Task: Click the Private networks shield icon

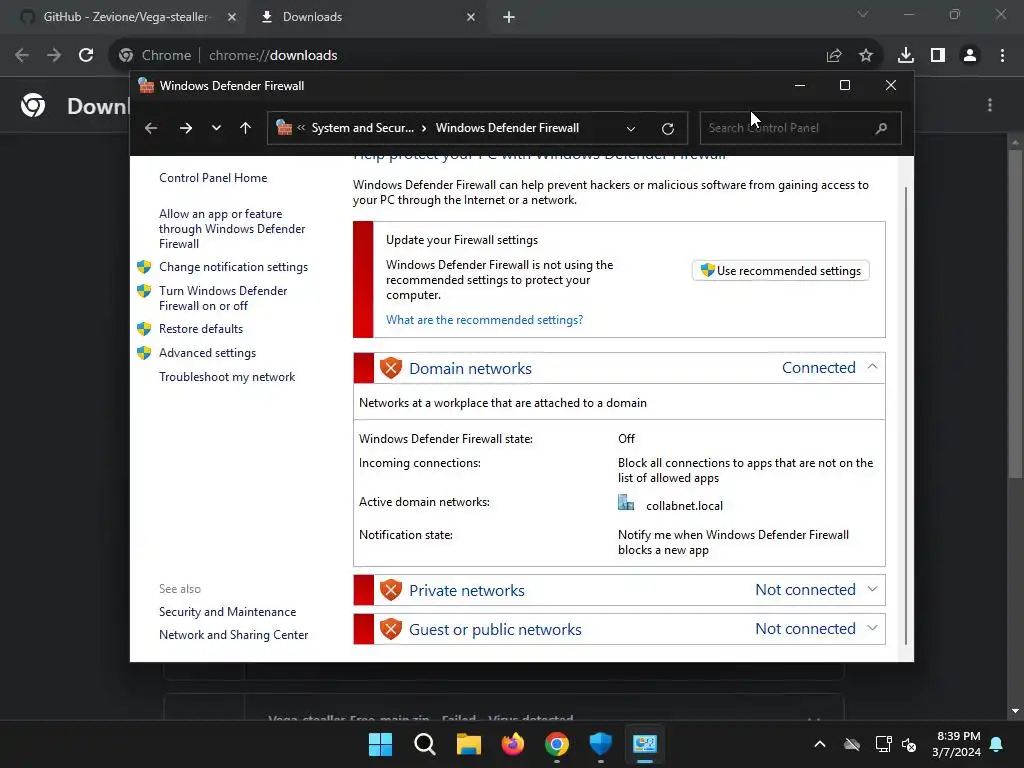Action: pos(391,590)
